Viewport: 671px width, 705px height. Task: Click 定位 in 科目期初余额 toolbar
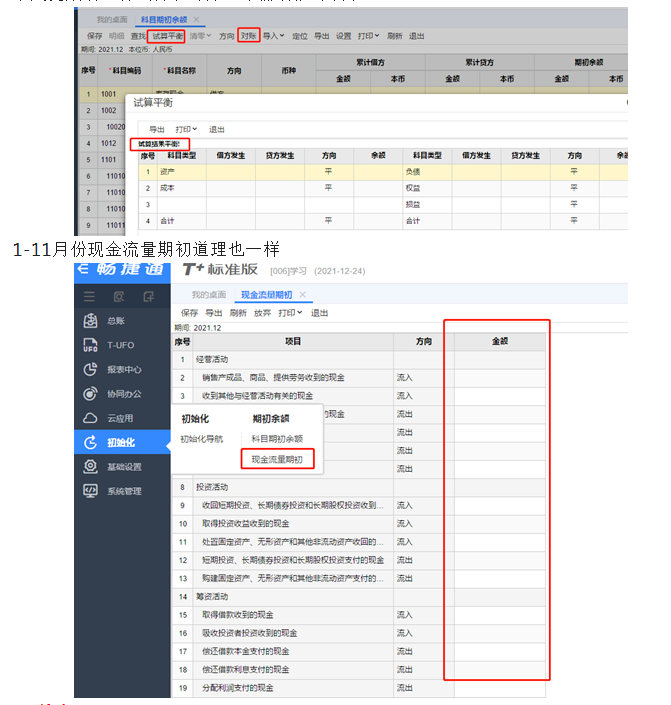pos(300,36)
